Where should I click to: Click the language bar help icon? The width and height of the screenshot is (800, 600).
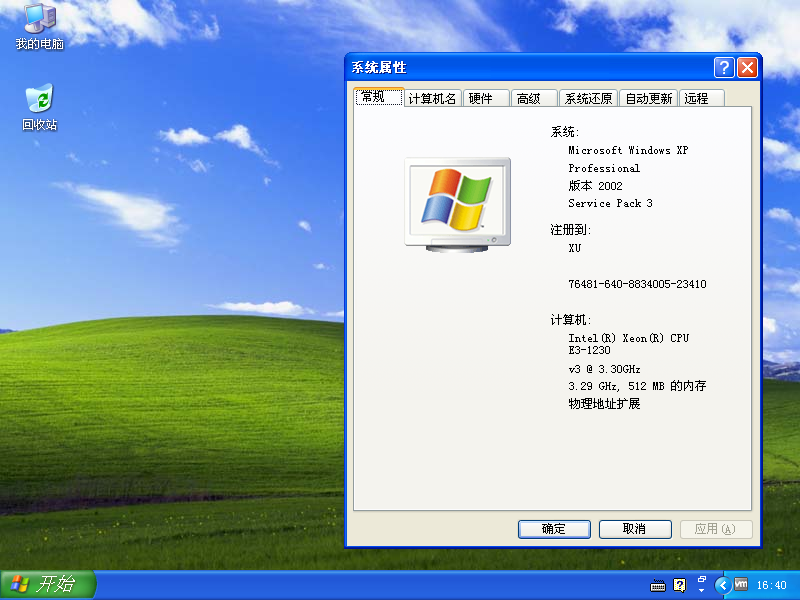[x=680, y=585]
